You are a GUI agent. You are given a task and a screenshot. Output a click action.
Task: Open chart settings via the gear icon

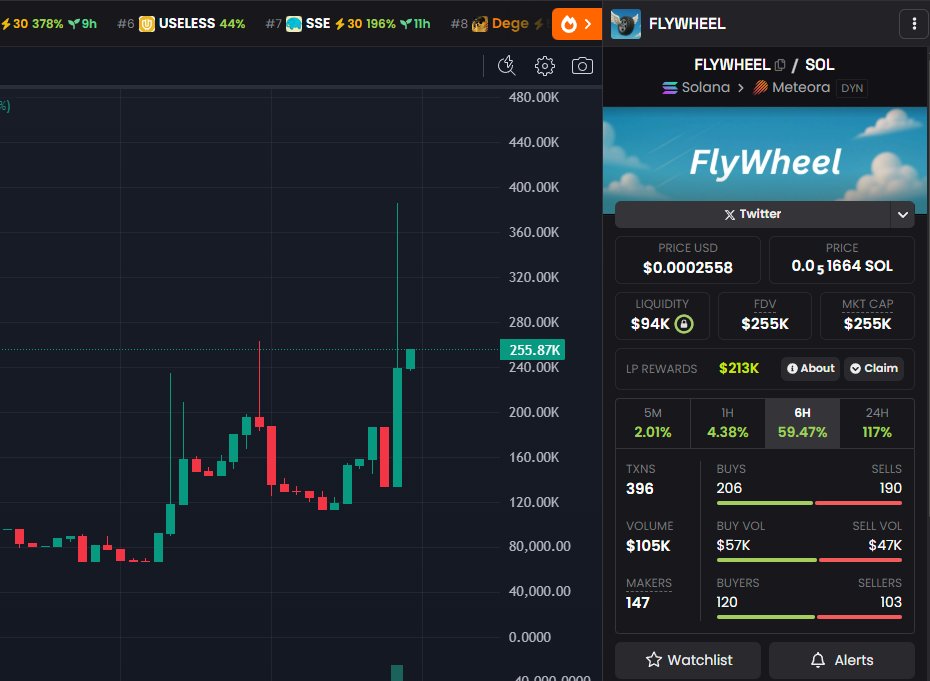pos(544,64)
